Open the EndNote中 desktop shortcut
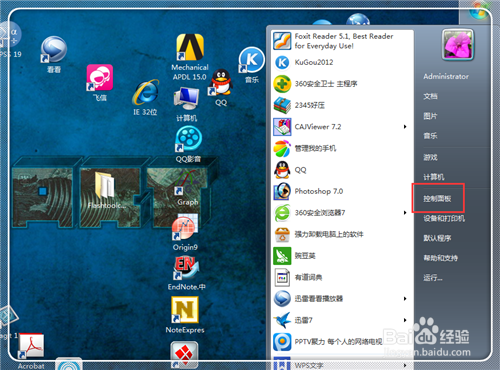Screen dimensions: 500x370 coord(186,273)
